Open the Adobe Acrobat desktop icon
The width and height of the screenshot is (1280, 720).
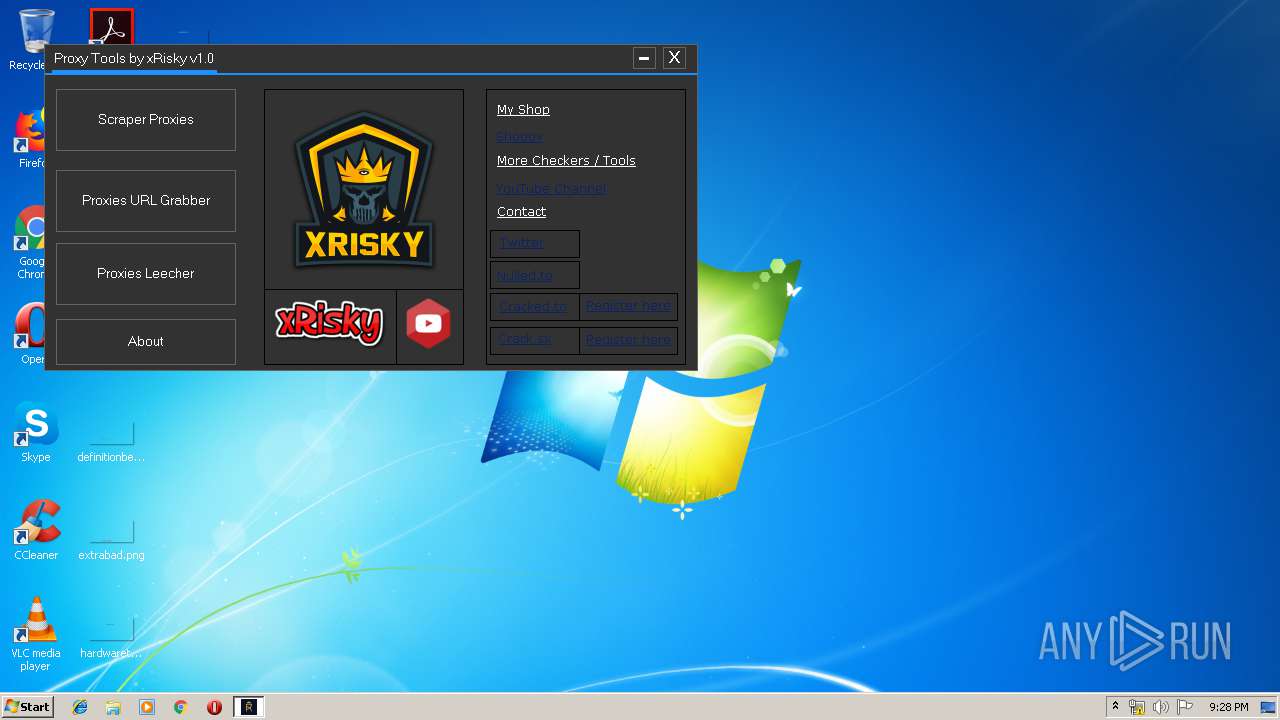[111, 27]
